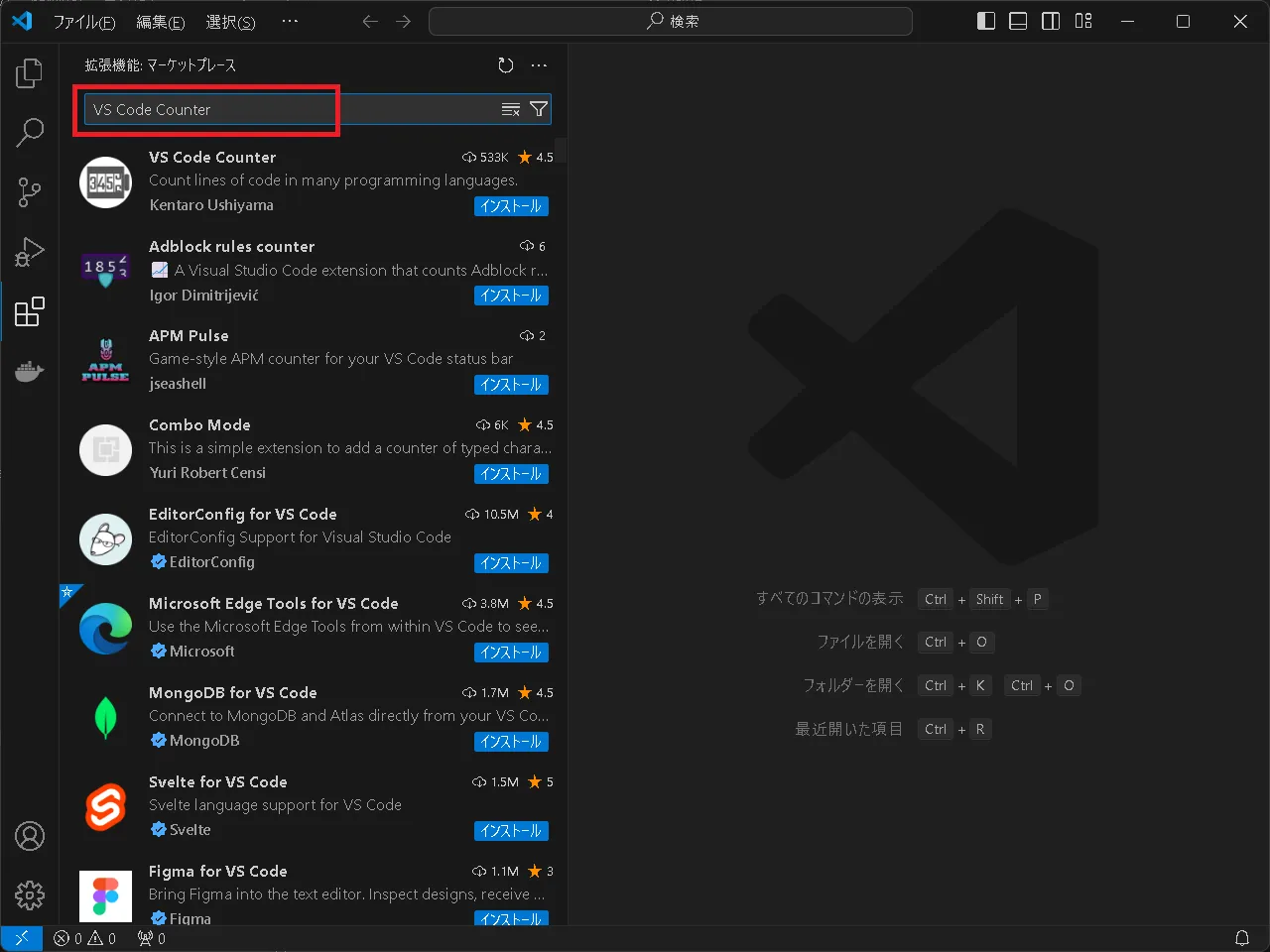The image size is (1270, 952).
Task: Install Microsoft Edge Tools for VS Code
Action: 511,653
